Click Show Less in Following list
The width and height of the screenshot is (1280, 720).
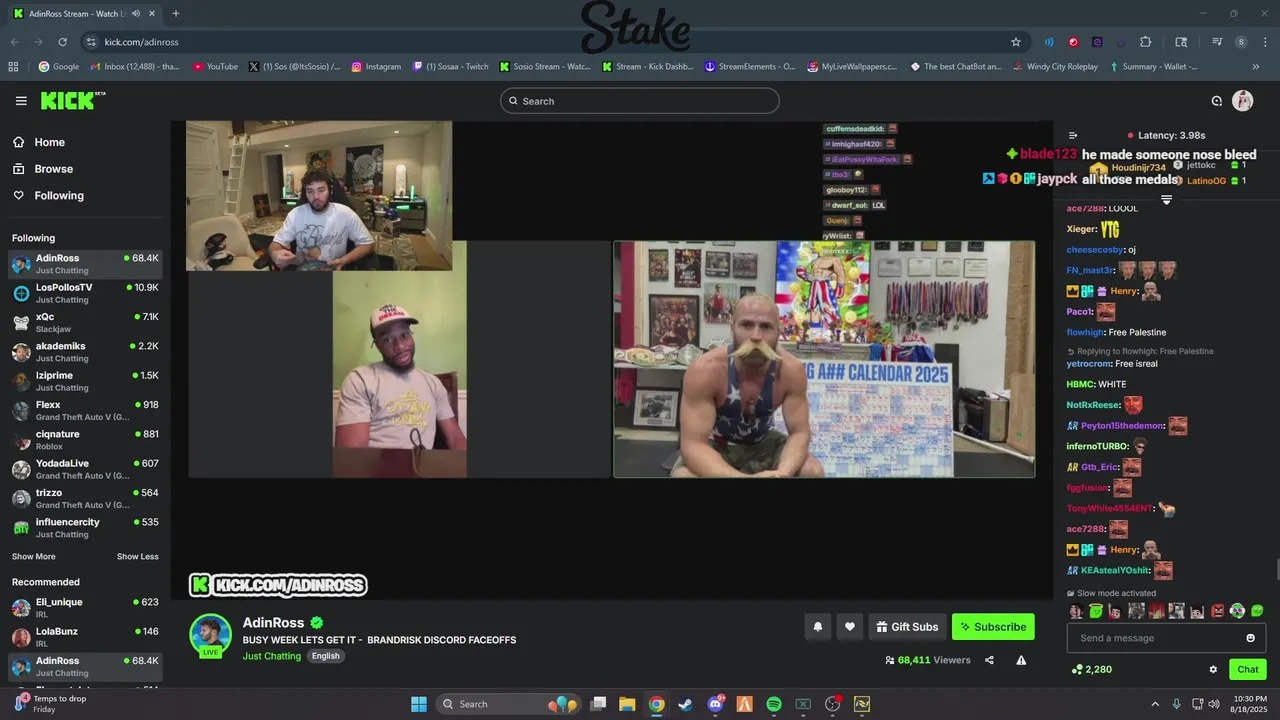[138, 556]
